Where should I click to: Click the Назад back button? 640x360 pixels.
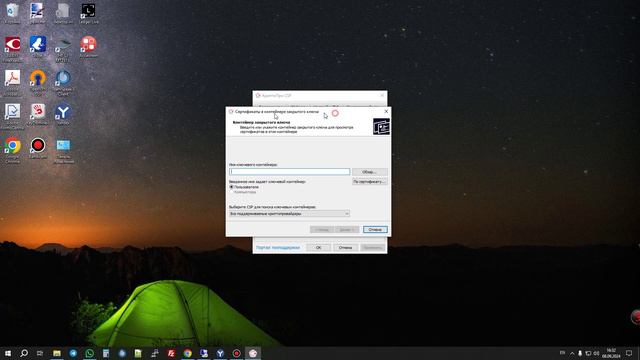tap(322, 229)
